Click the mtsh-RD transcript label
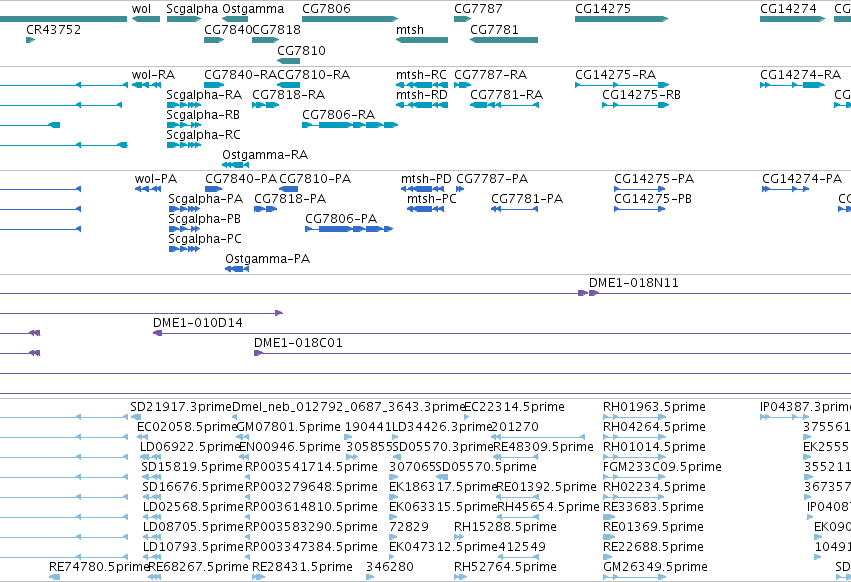Viewport: 851px width, 582px height. pos(422,95)
